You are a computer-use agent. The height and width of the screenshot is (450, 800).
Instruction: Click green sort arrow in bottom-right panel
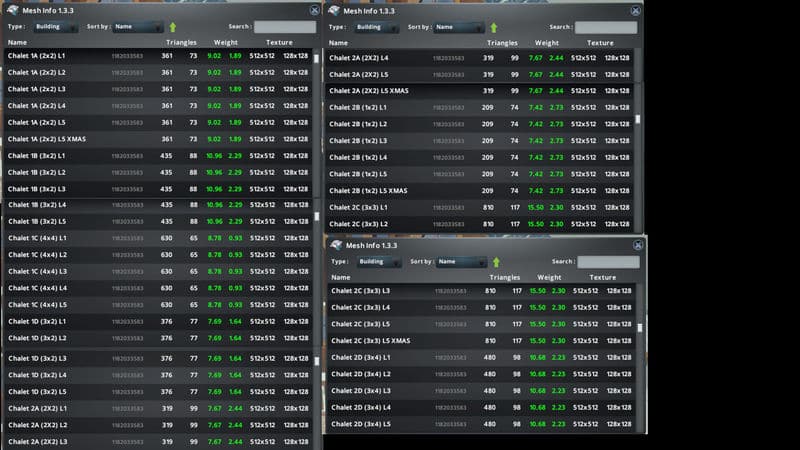[496, 262]
